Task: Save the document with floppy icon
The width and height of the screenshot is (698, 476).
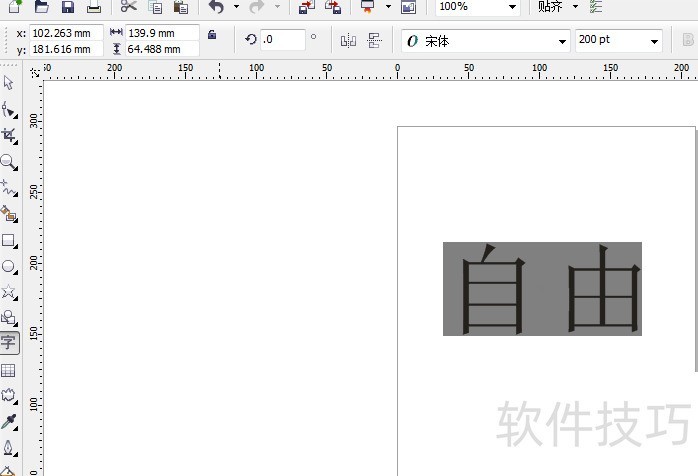Action: (68, 6)
